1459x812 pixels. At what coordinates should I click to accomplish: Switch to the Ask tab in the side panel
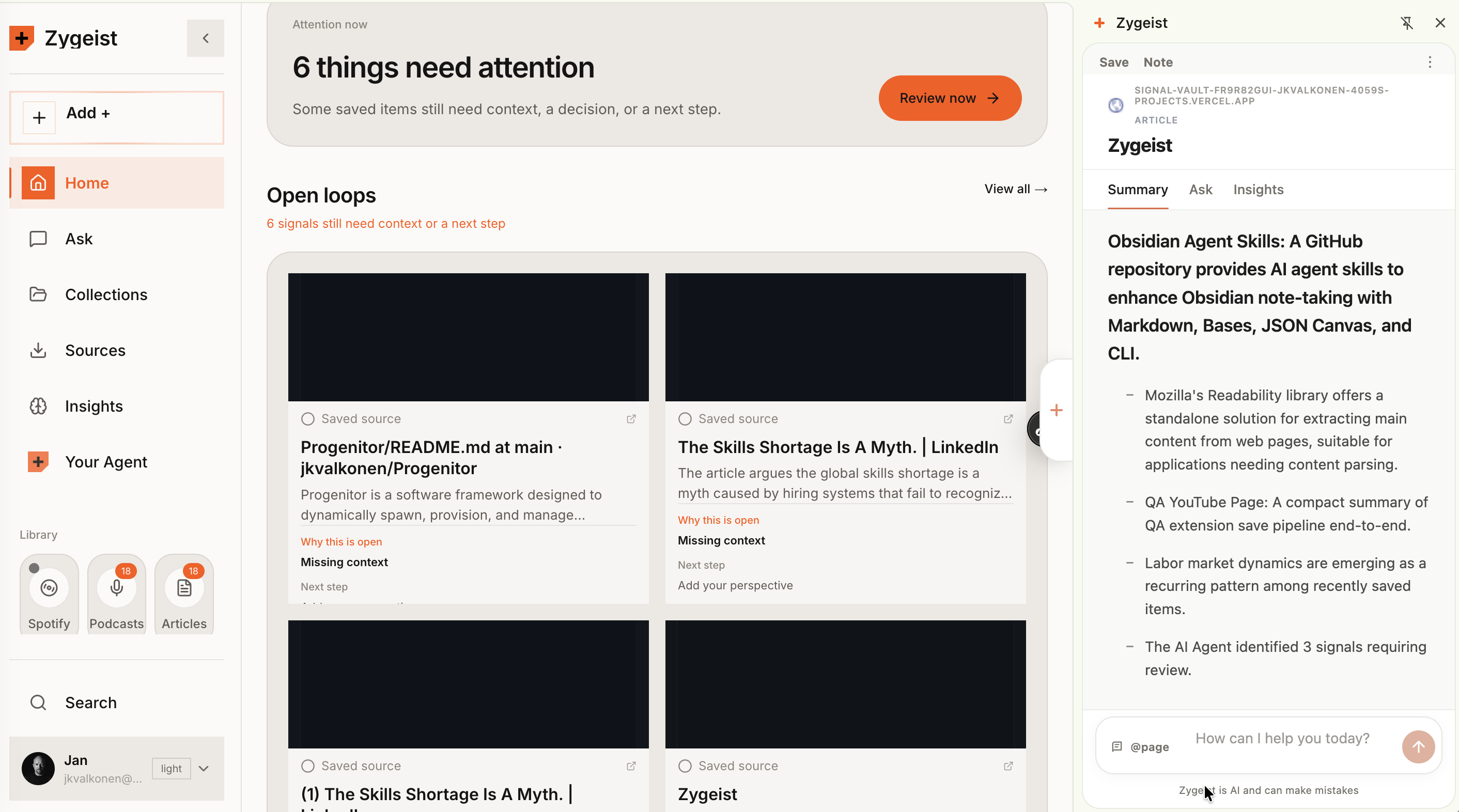pos(1201,190)
